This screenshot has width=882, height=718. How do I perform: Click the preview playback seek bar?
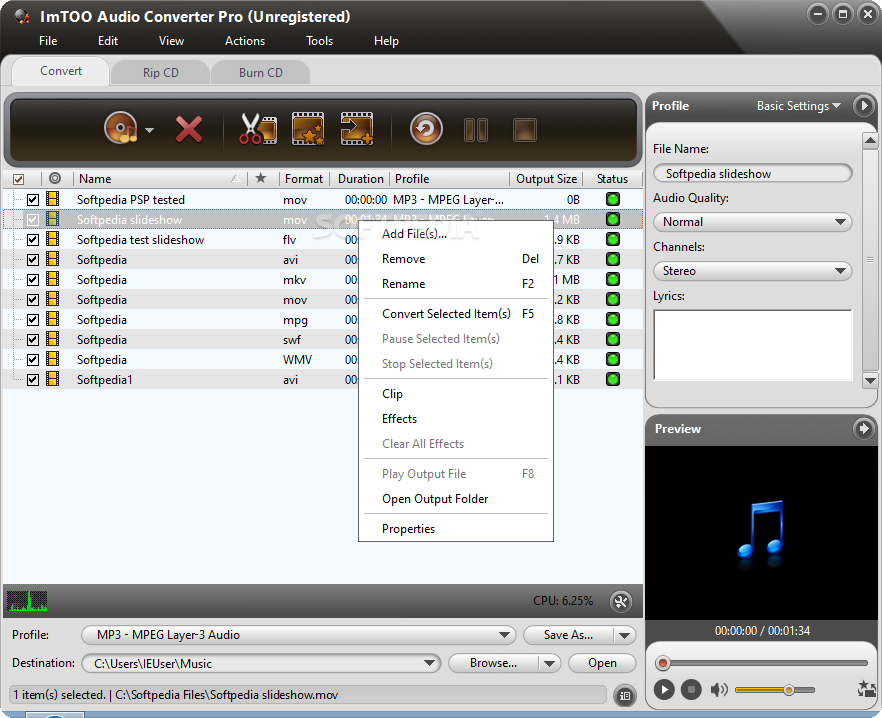(762, 663)
